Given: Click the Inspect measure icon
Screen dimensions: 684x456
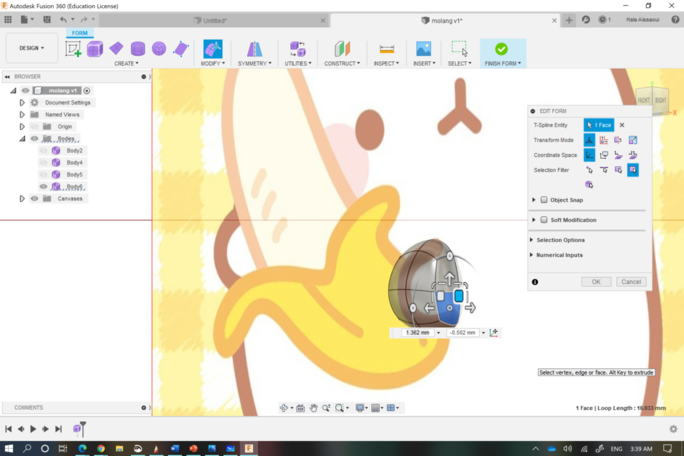Looking at the screenshot, I should [386, 49].
